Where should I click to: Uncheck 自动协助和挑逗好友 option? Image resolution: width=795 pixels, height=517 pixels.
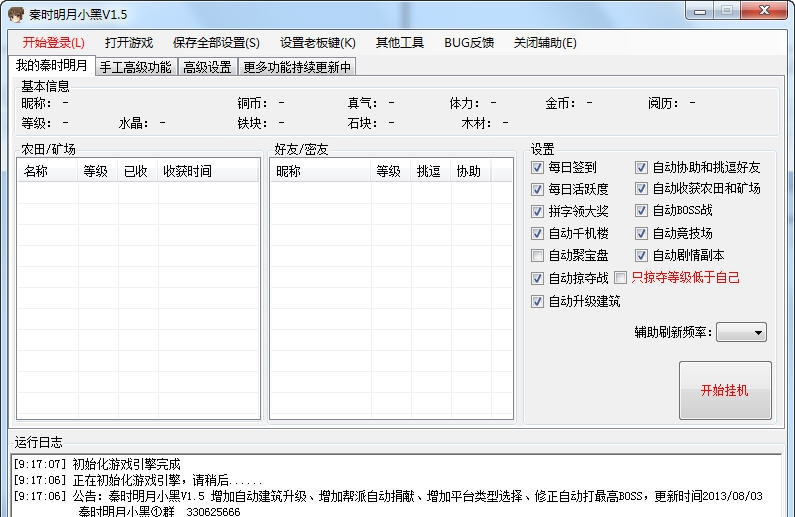(641, 167)
